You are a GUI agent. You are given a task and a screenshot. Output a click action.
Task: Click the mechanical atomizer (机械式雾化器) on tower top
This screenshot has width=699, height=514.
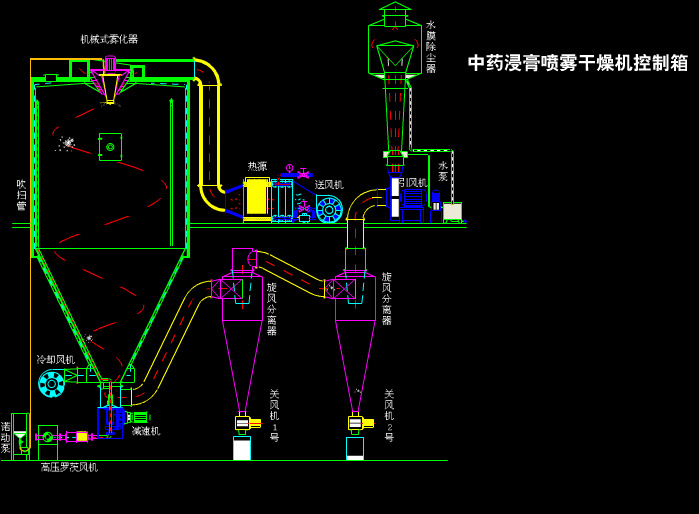point(110,82)
